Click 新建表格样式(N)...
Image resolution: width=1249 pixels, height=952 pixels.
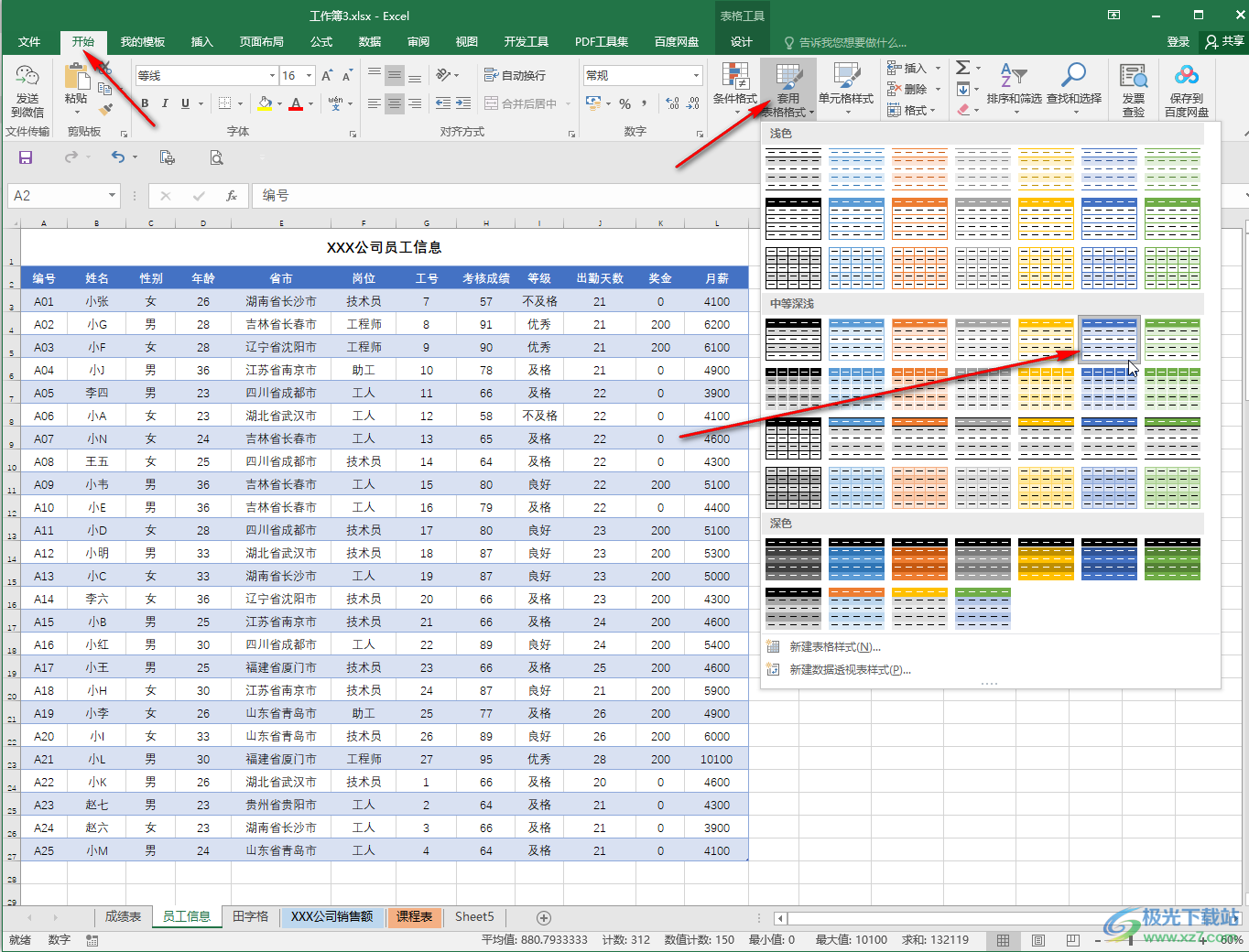835,647
